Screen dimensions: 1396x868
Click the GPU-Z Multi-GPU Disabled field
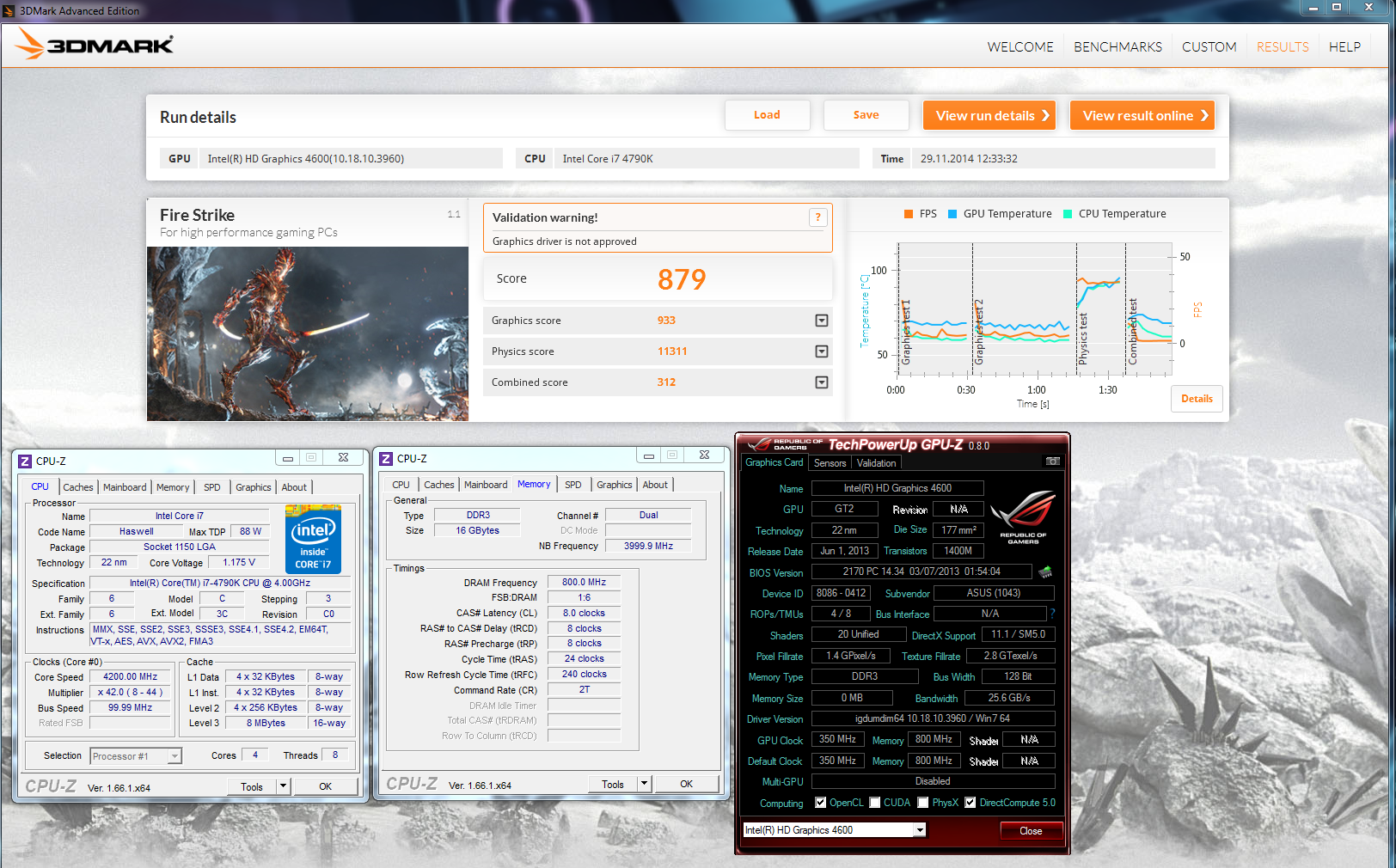(933, 781)
